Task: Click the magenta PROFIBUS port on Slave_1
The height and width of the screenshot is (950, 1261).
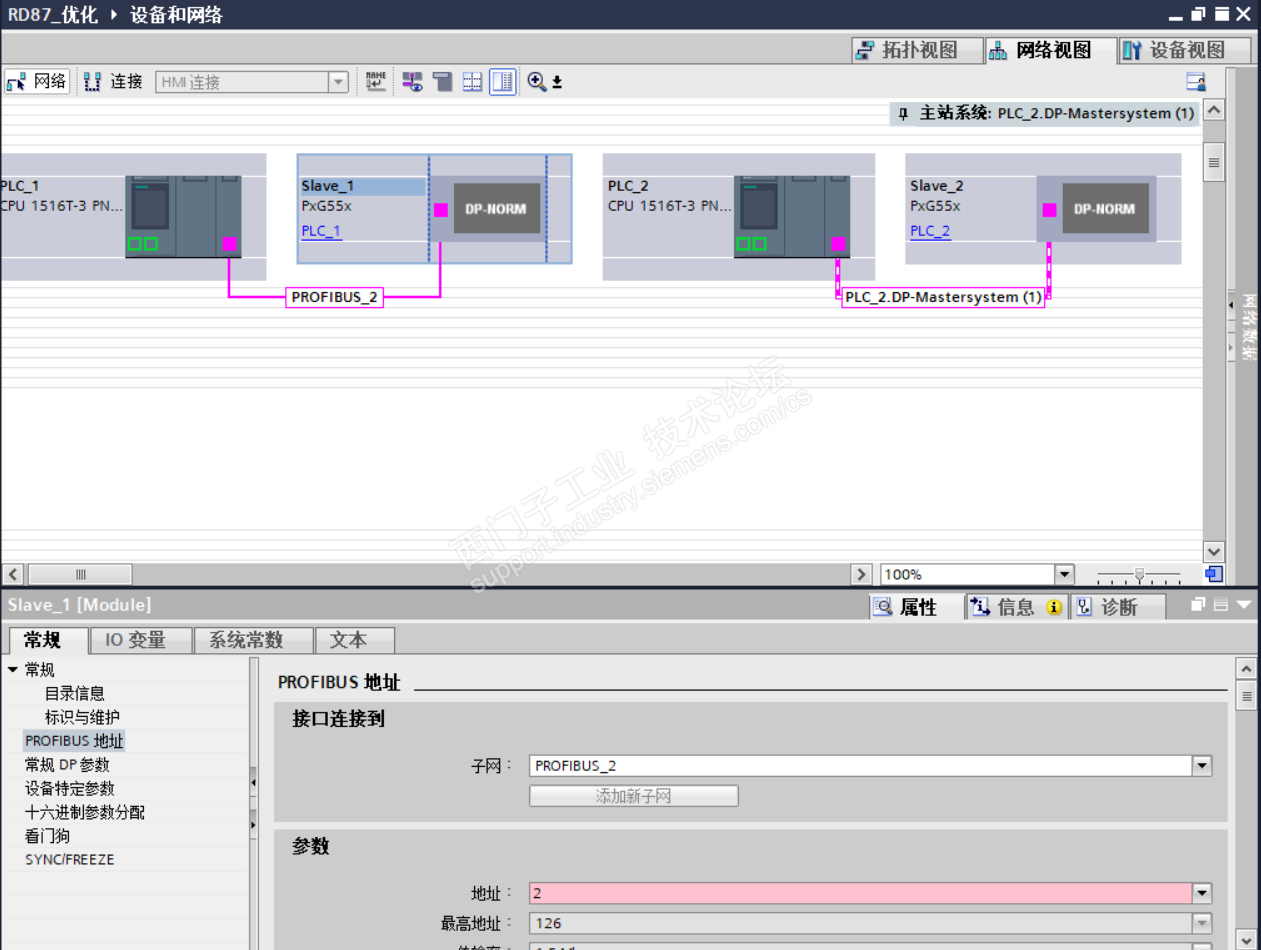Action: click(x=441, y=210)
